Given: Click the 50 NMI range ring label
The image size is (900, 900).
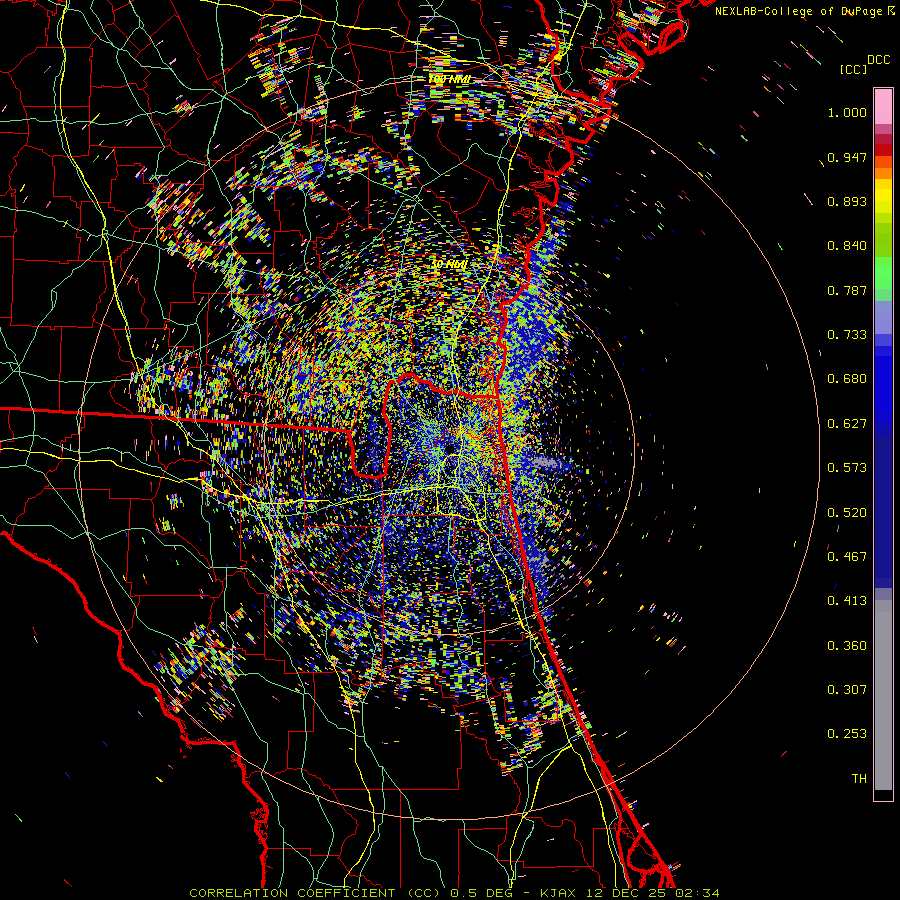Looking at the screenshot, I should point(449,264).
